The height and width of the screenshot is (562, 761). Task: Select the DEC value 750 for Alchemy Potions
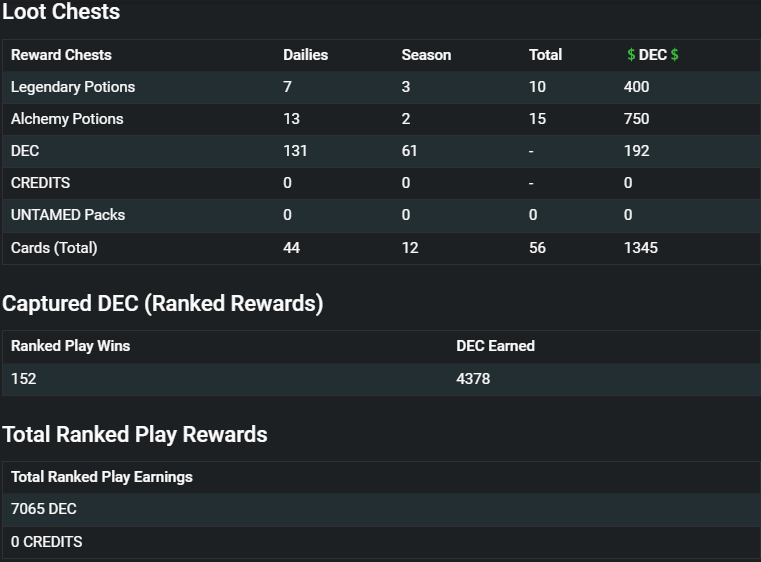[x=636, y=119]
